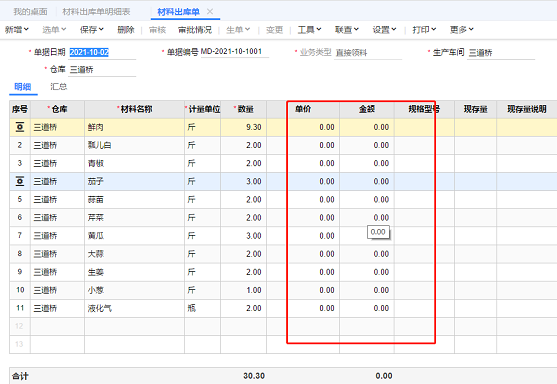Click the 9.30 quantity cell
Image resolution: width=557 pixels, height=384 pixels.
pos(244,127)
